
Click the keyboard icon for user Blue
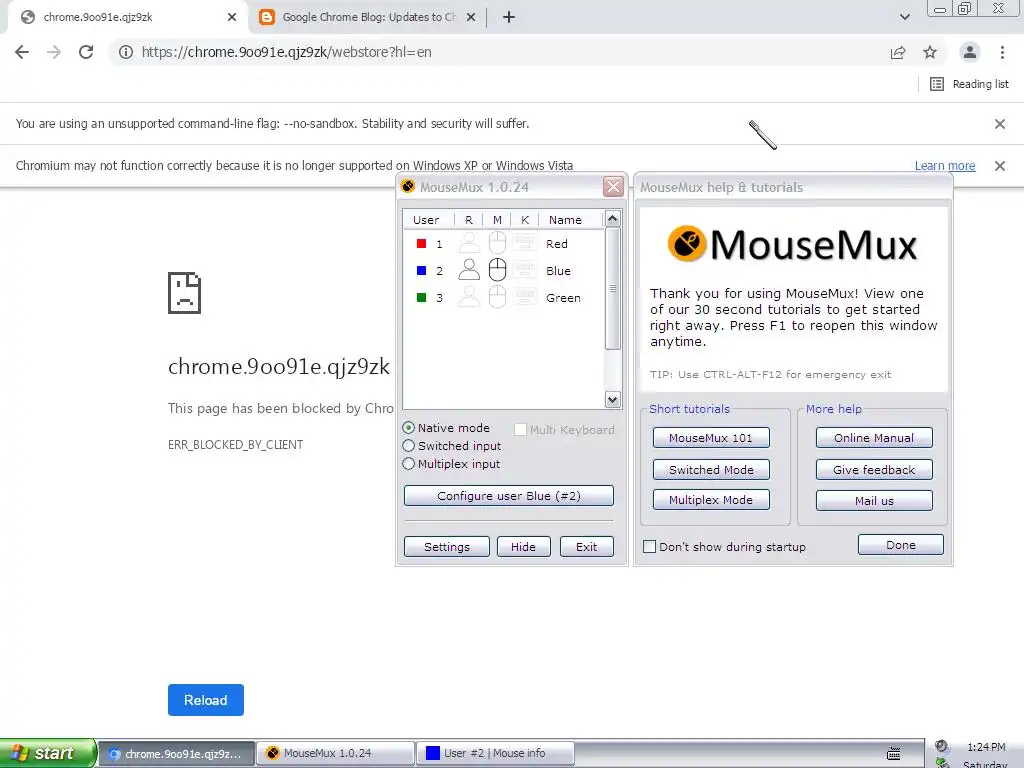click(524, 270)
